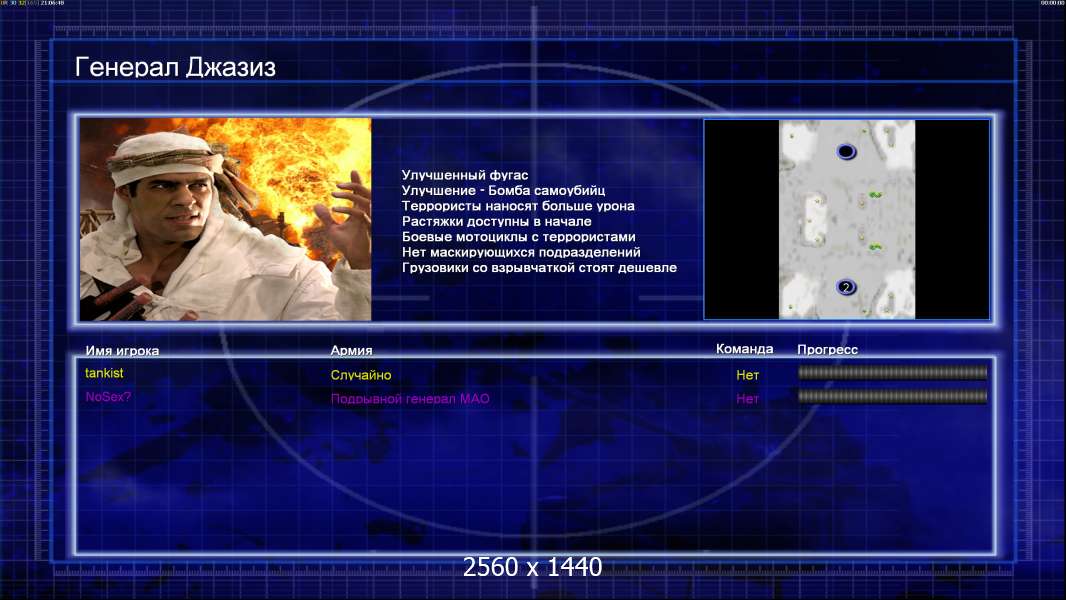Click the 'Имя игрока' column header
The height and width of the screenshot is (600, 1066).
coord(122,351)
